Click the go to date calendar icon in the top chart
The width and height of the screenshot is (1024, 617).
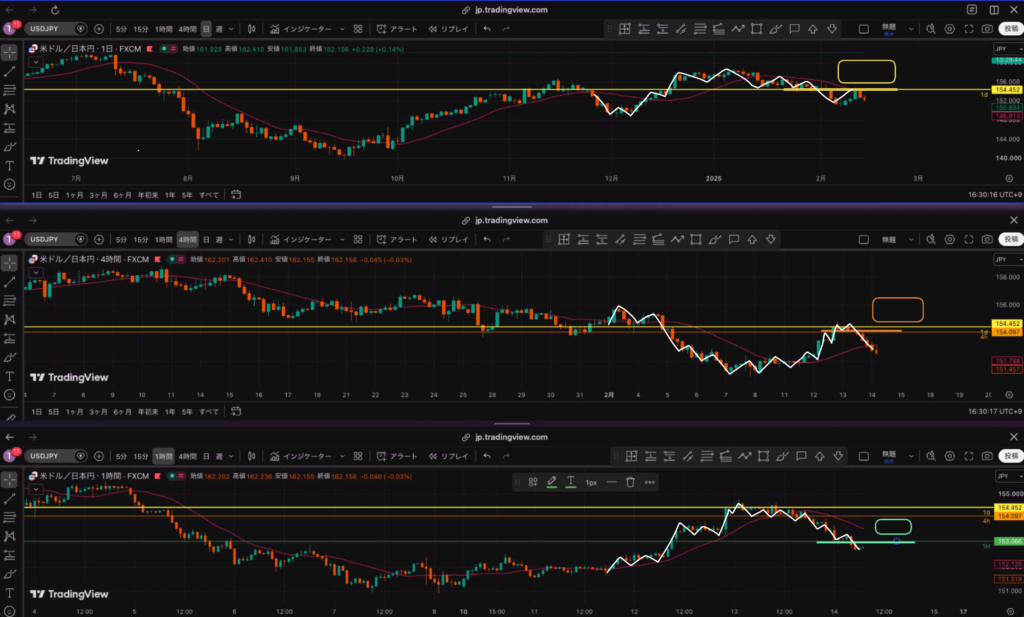pos(236,195)
